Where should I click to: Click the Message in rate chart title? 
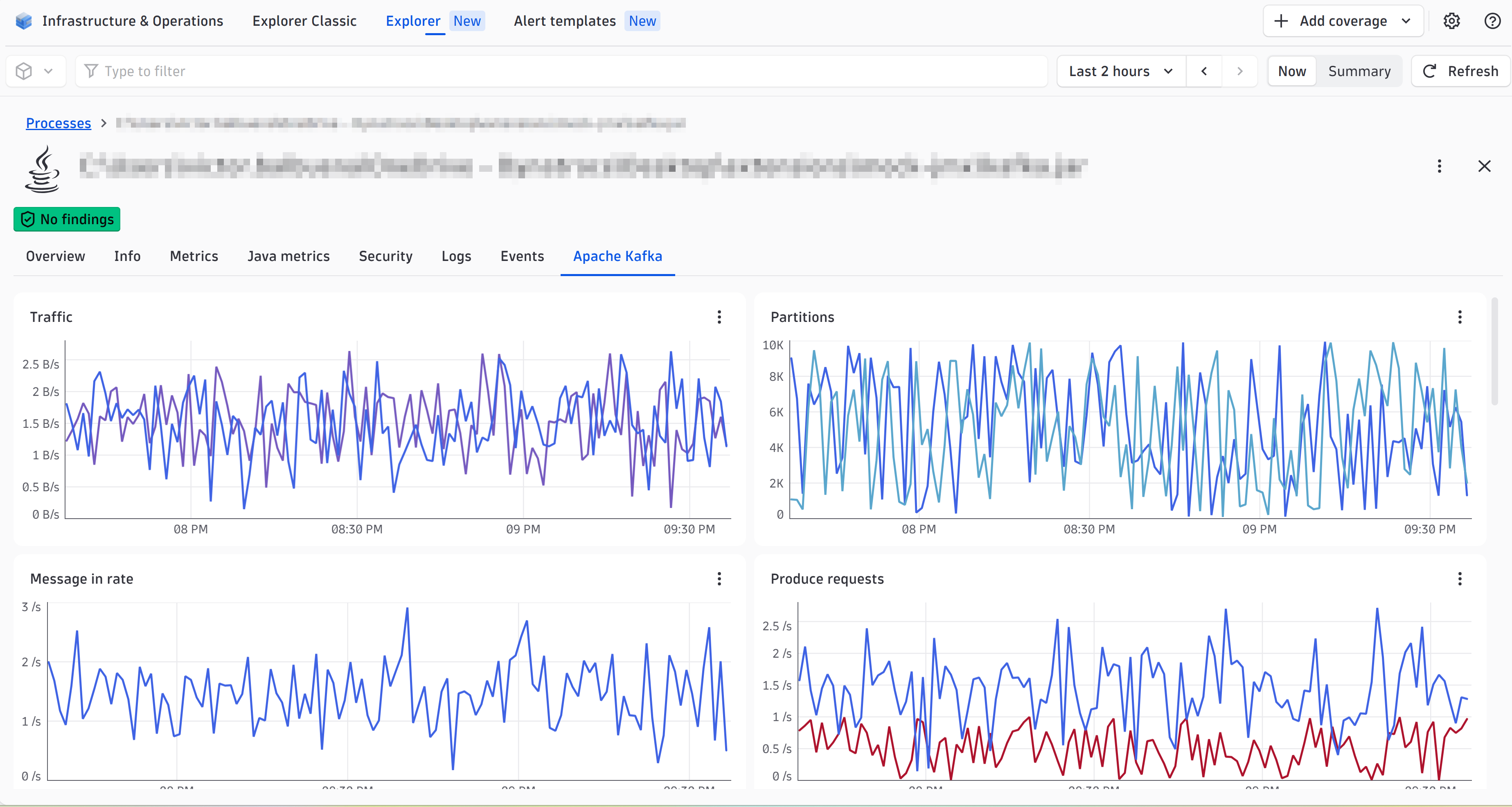click(x=81, y=579)
